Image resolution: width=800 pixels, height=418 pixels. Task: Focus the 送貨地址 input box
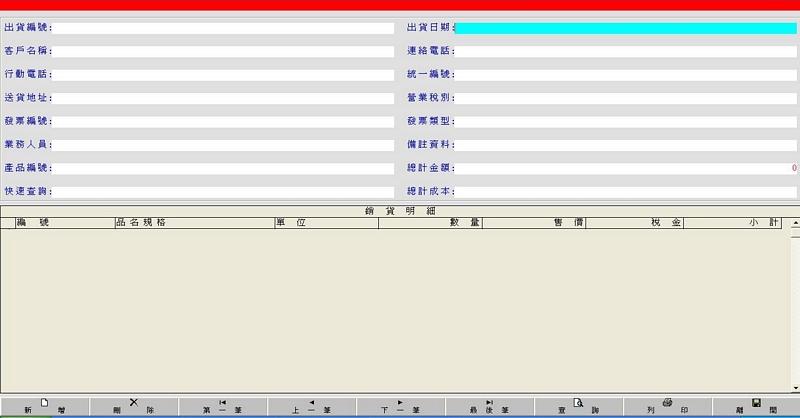(223, 98)
